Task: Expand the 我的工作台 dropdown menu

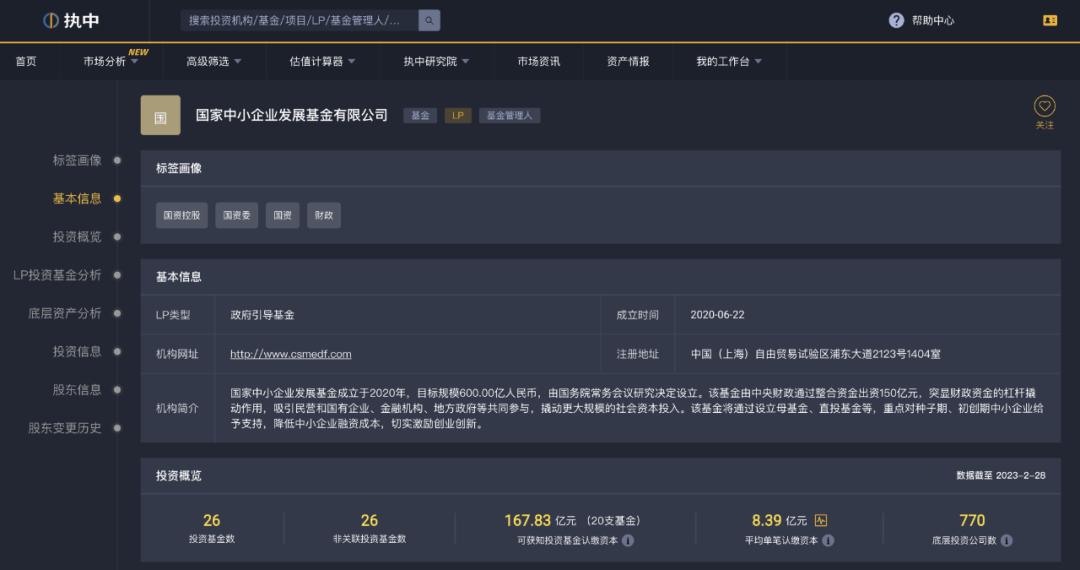Action: pos(729,61)
